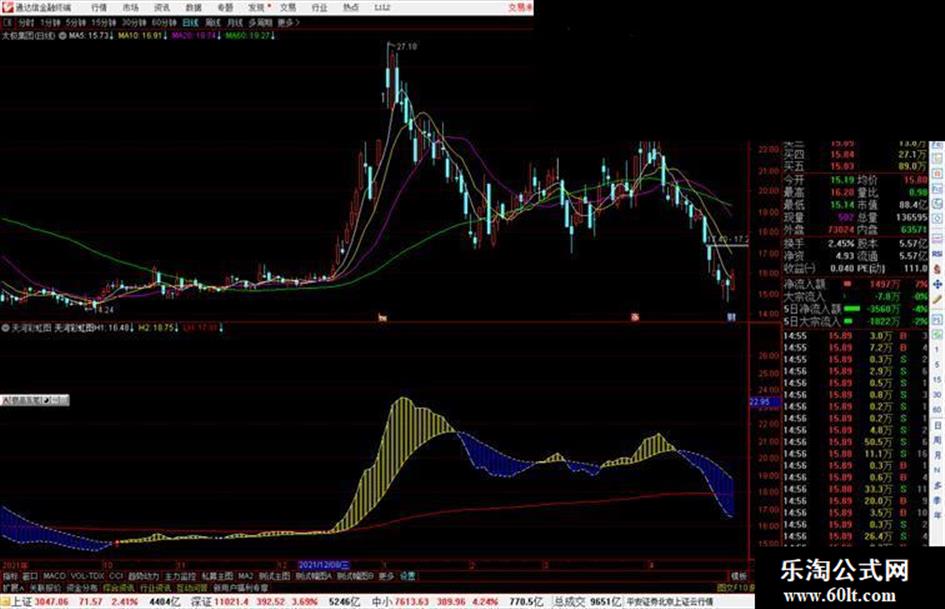Expand the 扩展 panel toggle
Viewport: 945px width, 609px height.
click(x=13, y=587)
